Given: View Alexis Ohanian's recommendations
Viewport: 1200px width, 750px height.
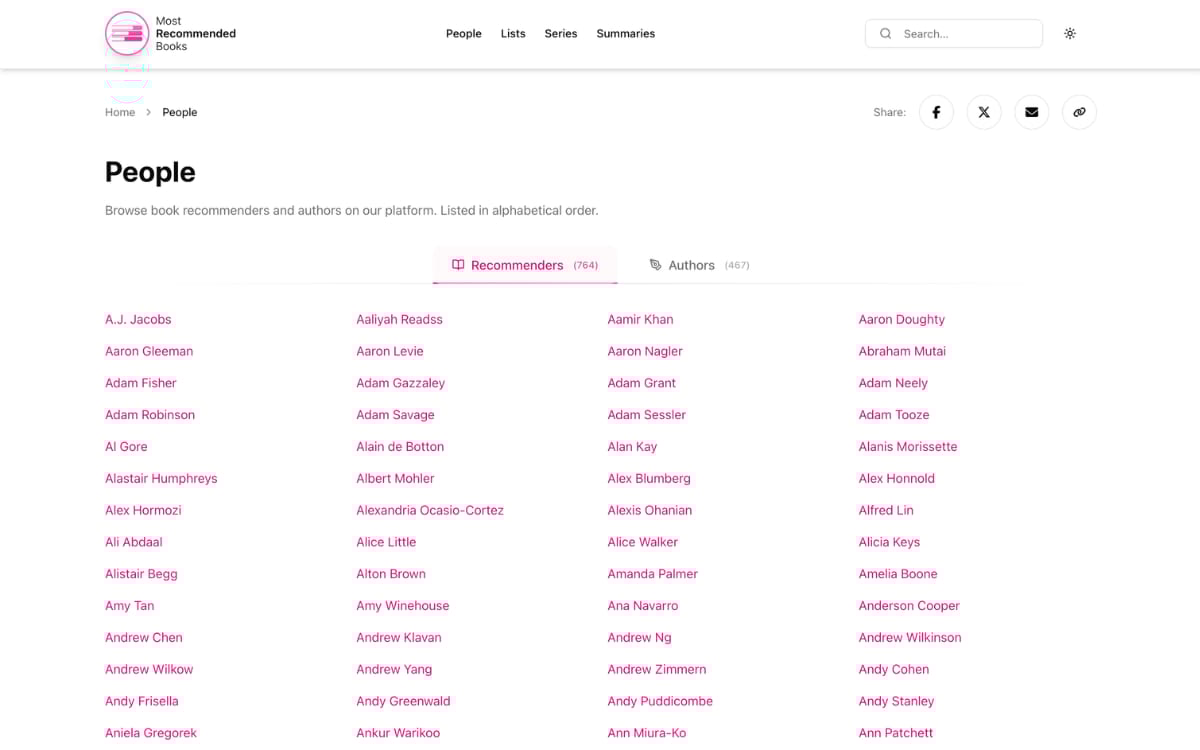Looking at the screenshot, I should 650,510.
